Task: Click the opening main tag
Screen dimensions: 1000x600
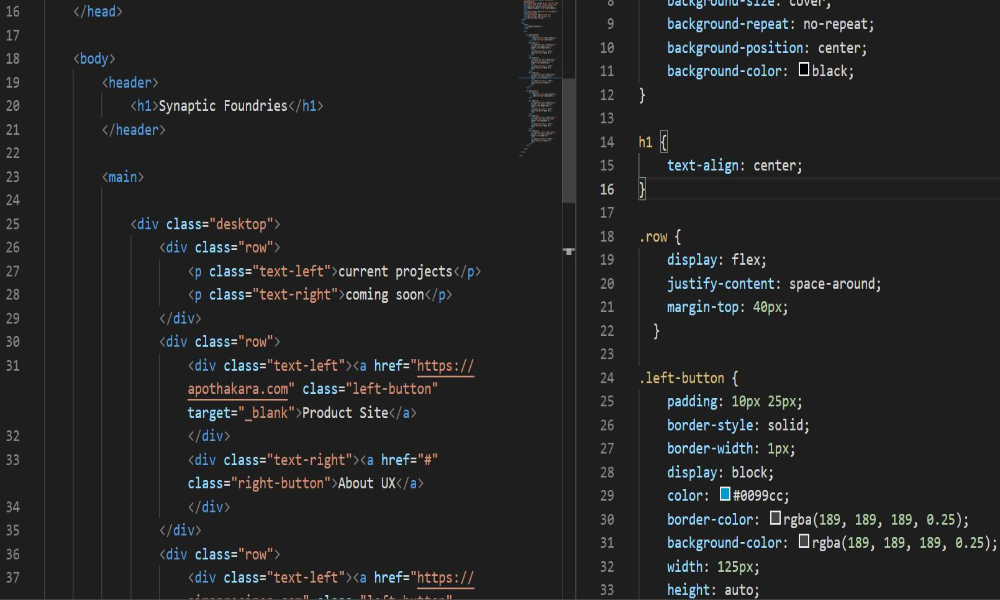Action: [x=123, y=177]
